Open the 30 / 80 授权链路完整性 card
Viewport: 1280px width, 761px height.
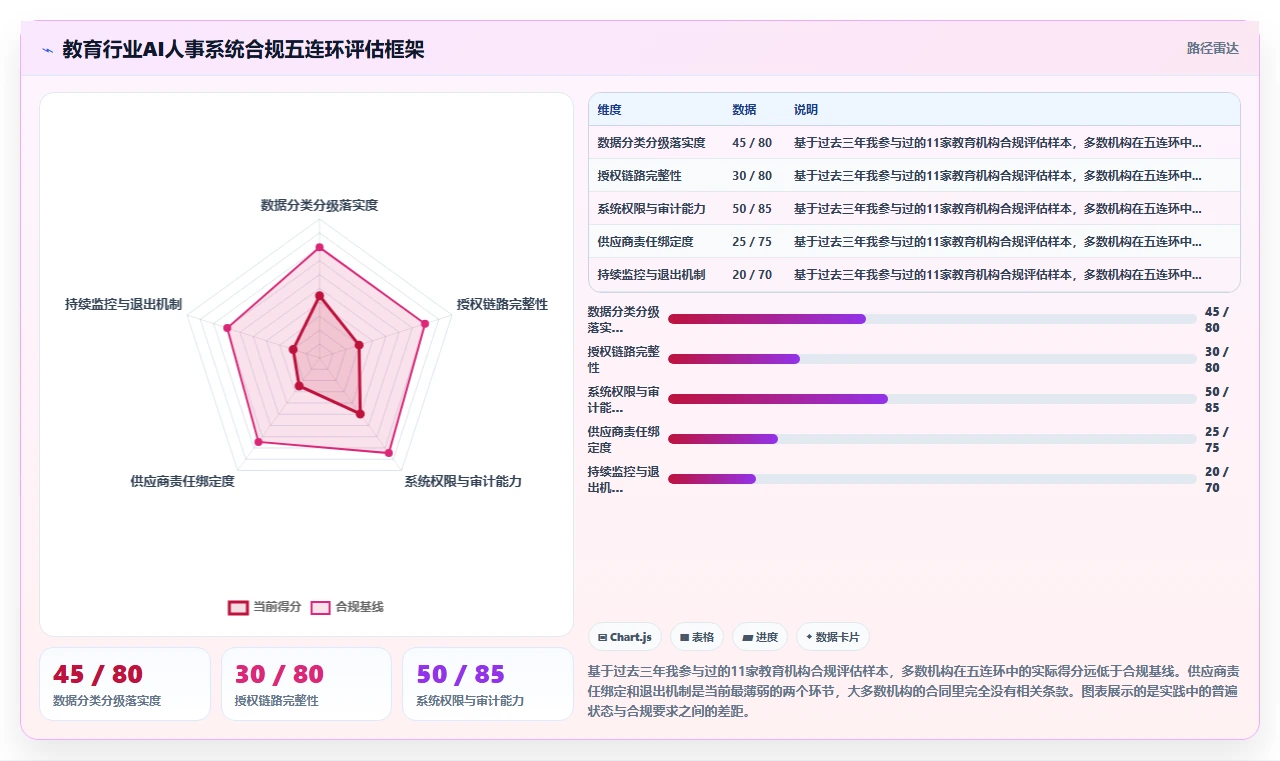point(306,684)
